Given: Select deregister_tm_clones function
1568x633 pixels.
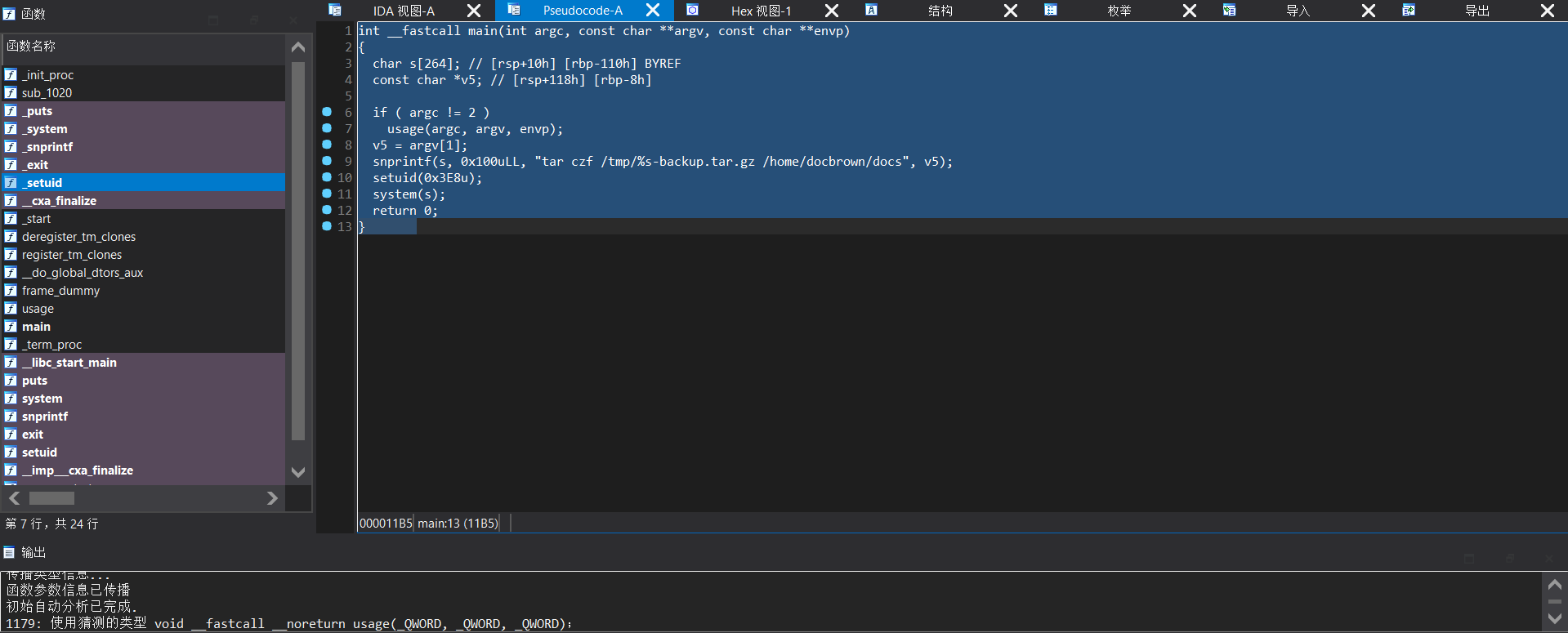Looking at the screenshot, I should coord(143,236).
